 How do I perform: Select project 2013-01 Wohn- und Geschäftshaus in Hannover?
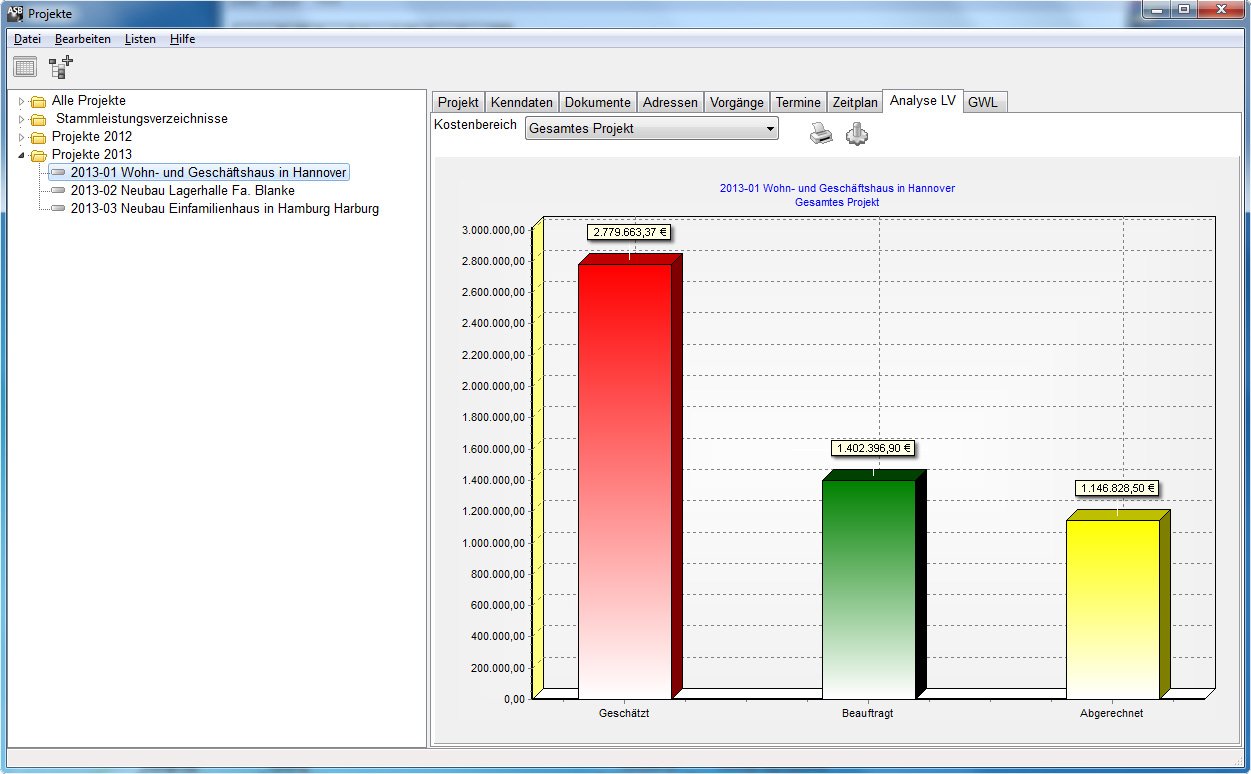coord(208,173)
